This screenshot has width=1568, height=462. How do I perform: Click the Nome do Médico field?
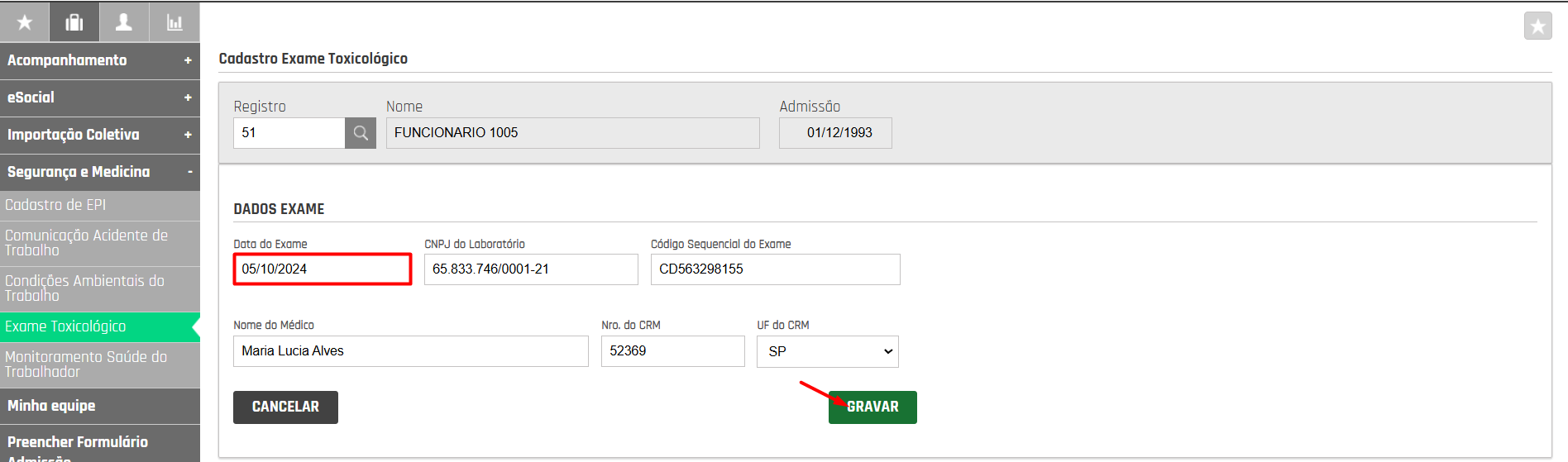pos(410,351)
